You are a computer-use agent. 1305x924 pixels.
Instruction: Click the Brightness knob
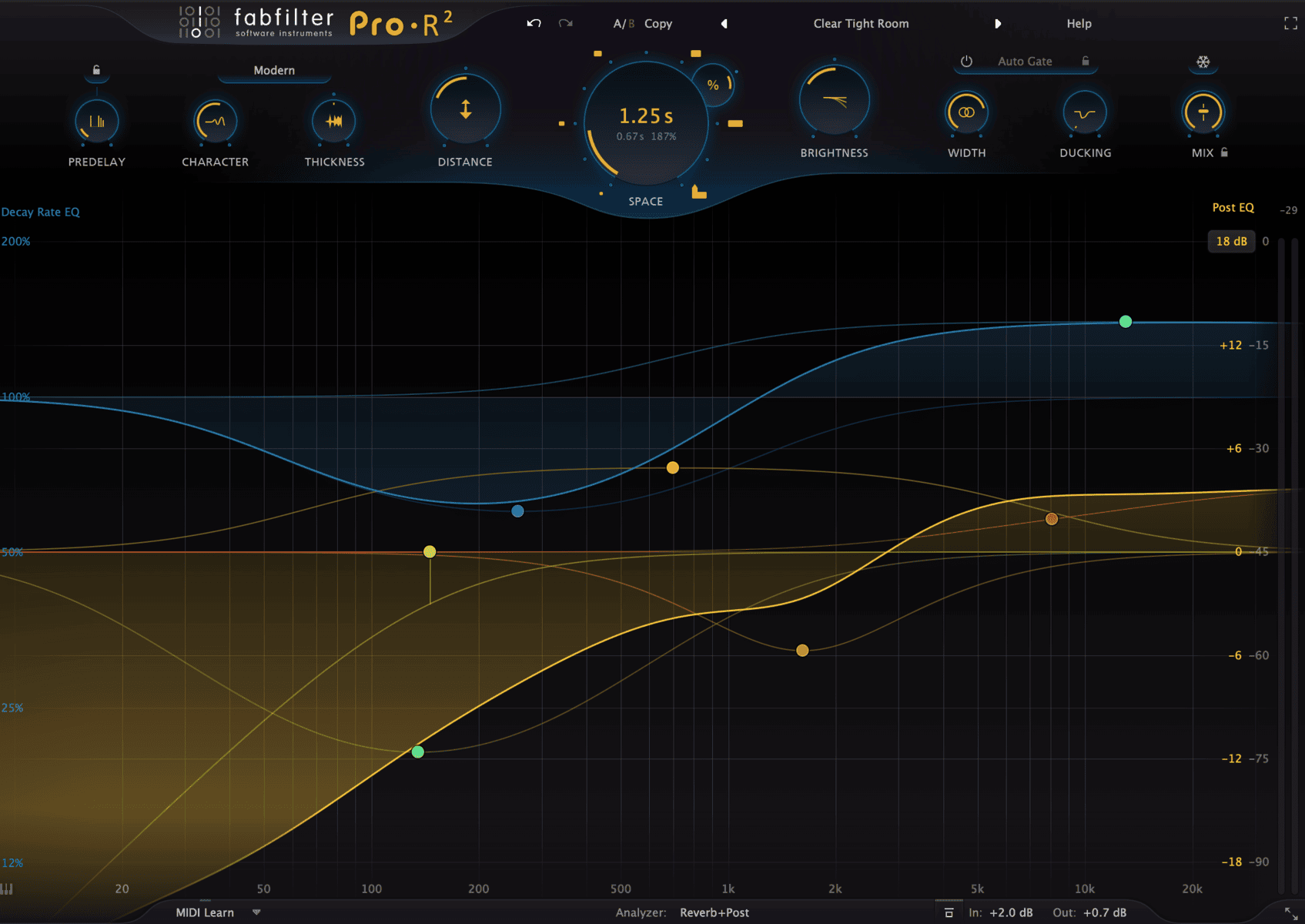834,101
